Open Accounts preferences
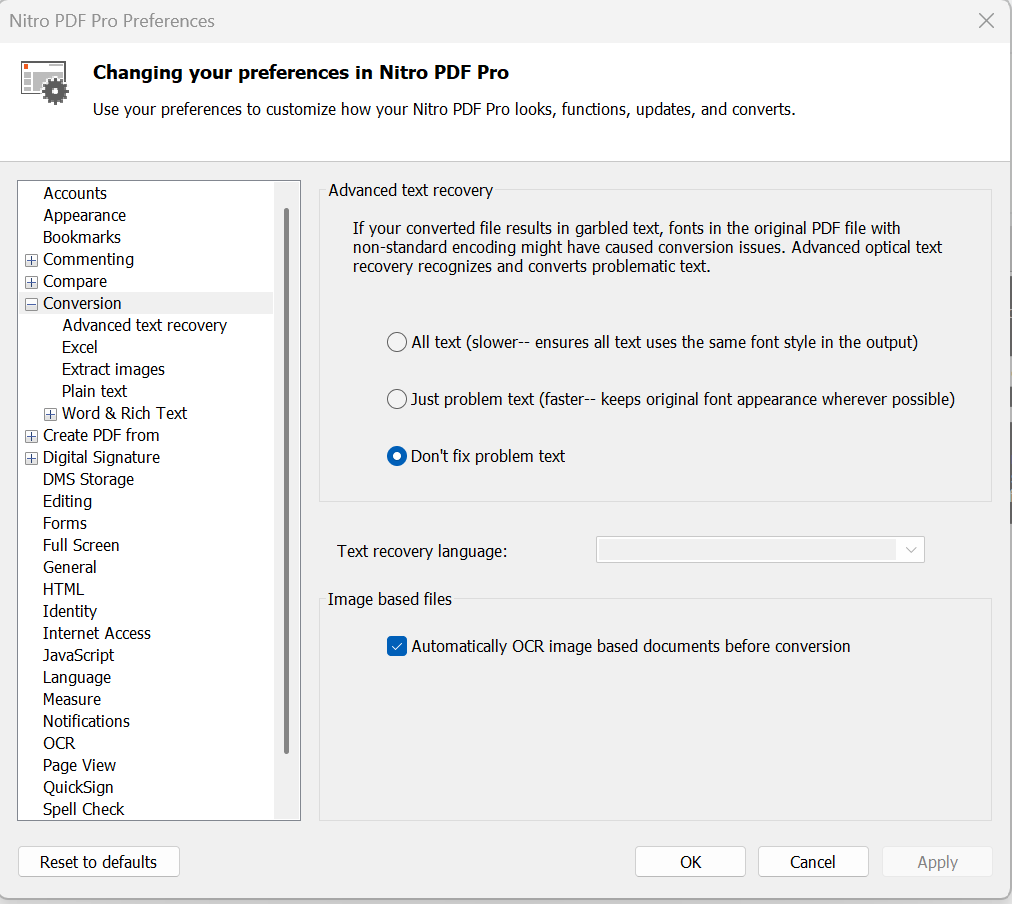This screenshot has width=1012, height=904. 75,194
